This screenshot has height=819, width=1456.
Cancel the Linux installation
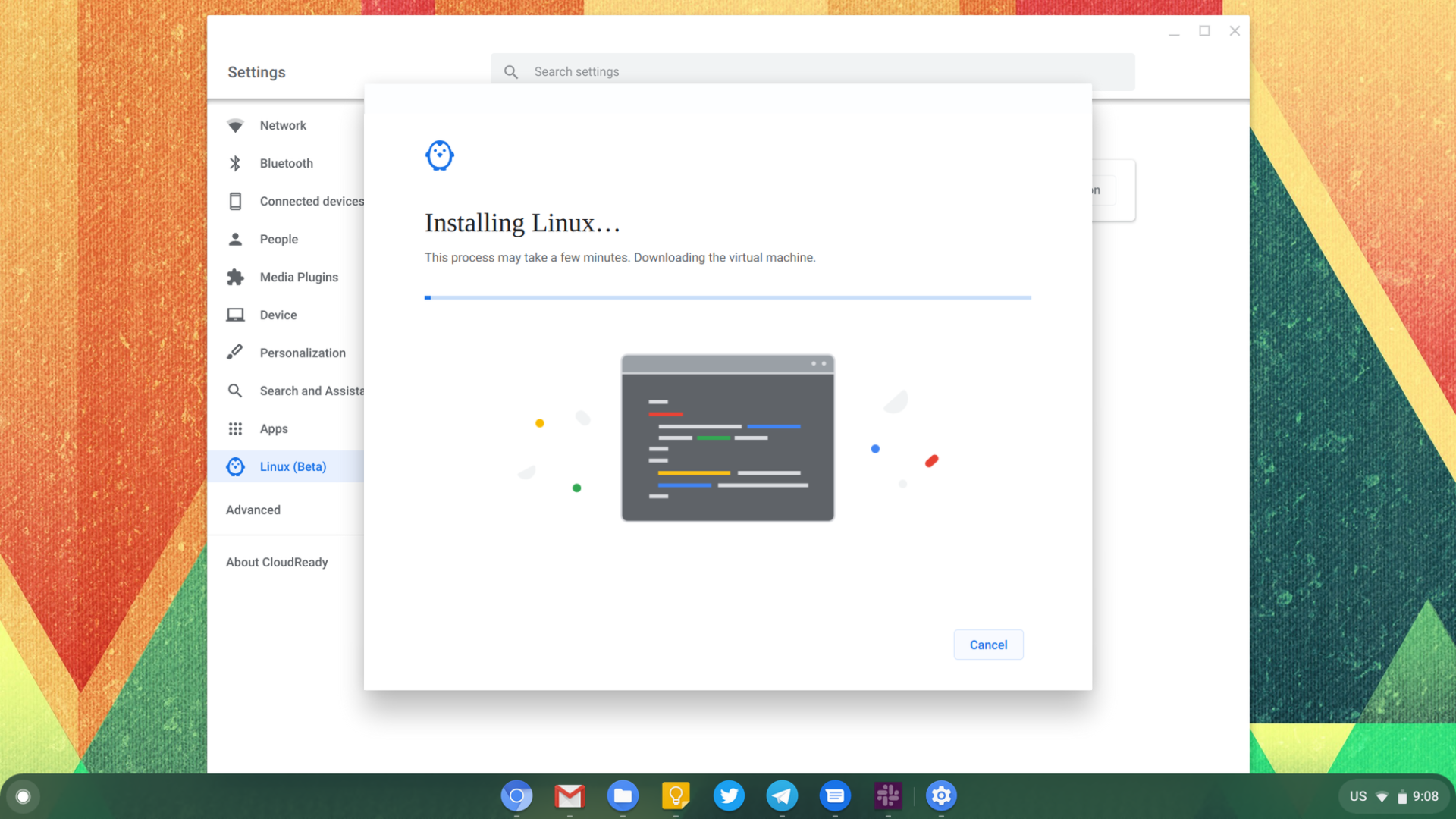[988, 644]
